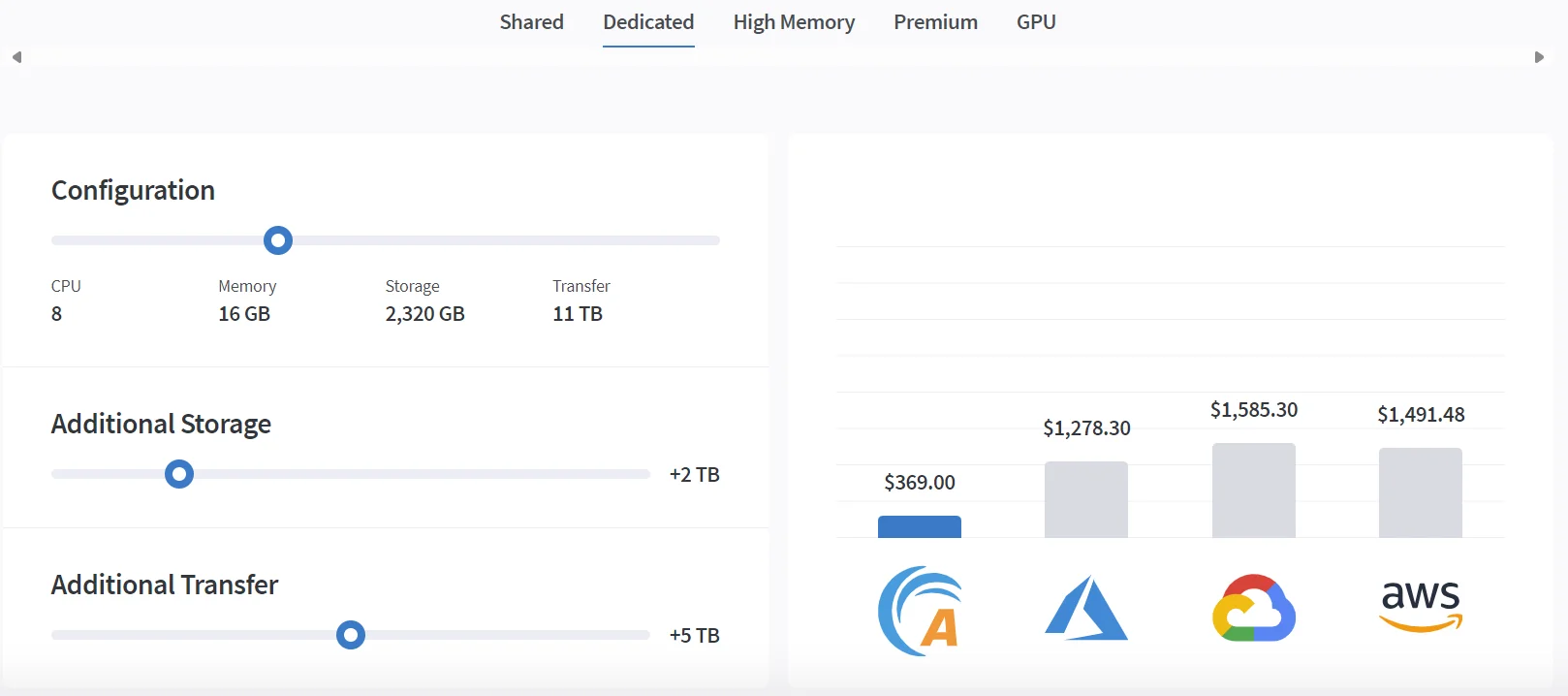The image size is (1568, 696).
Task: Click the Additional Storage slider handle
Action: [179, 474]
